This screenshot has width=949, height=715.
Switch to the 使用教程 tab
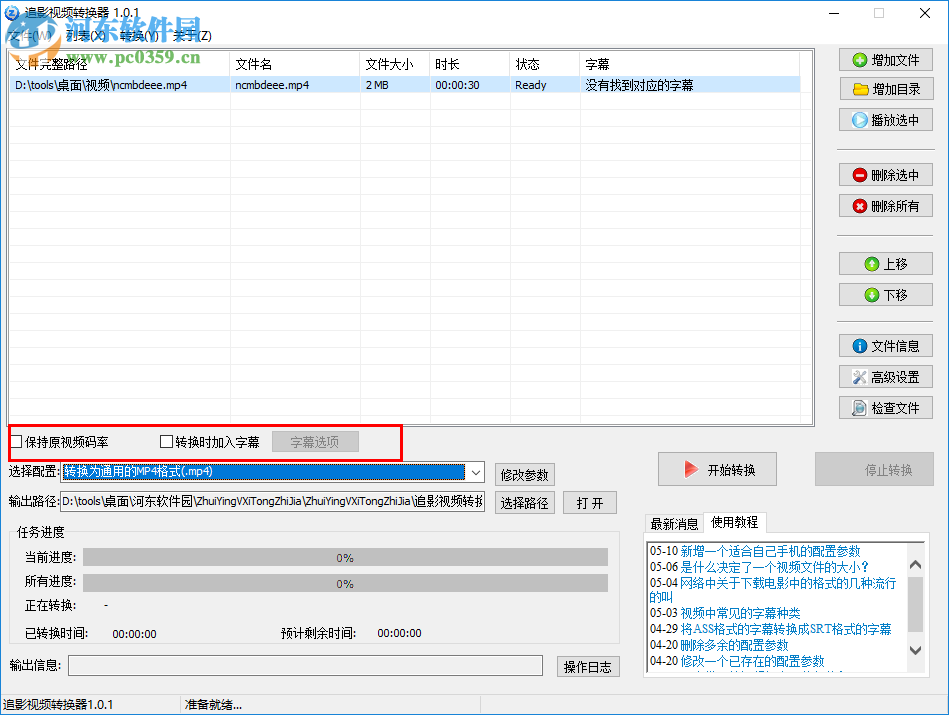(734, 522)
